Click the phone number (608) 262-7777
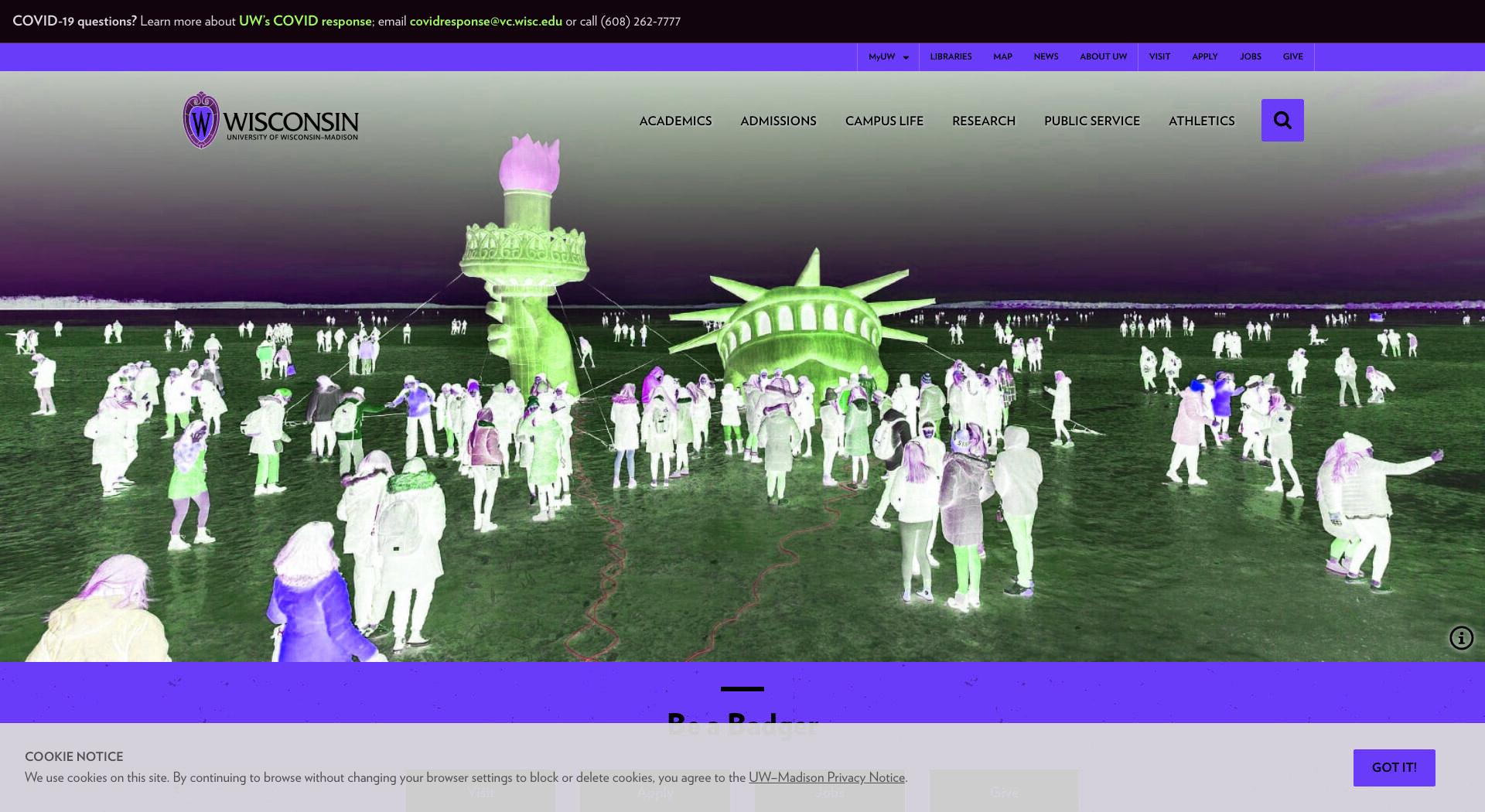 [640, 21]
